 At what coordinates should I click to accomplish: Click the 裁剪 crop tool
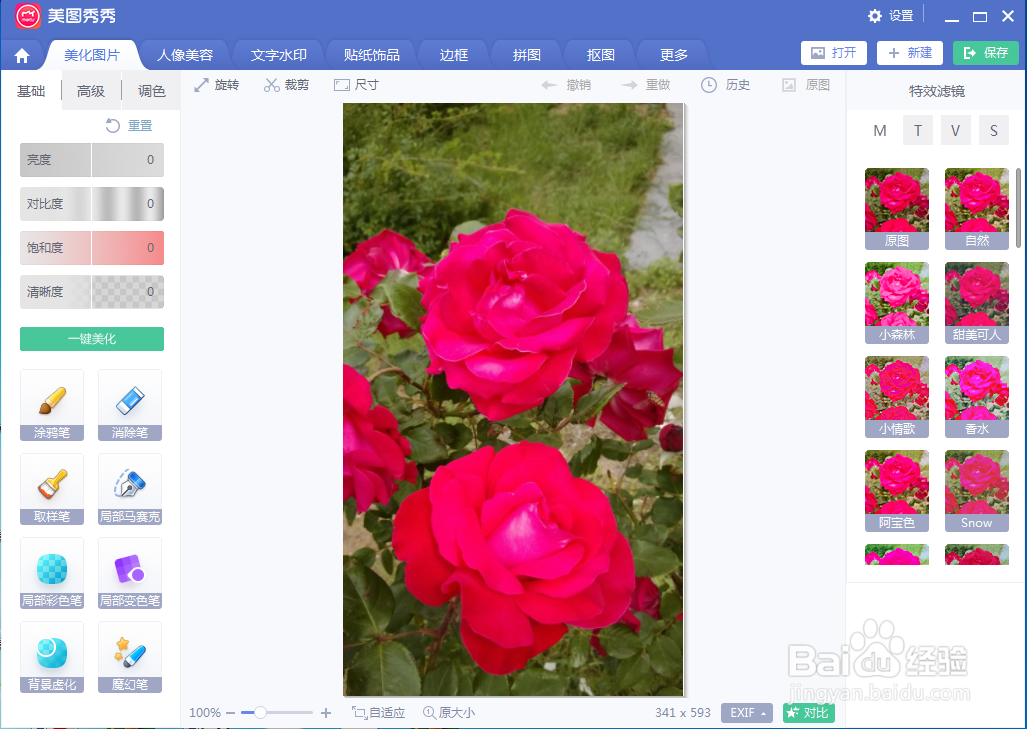286,84
